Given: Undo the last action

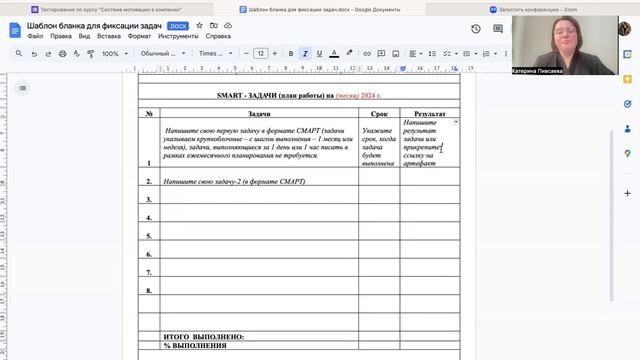Looking at the screenshot, I should [34, 53].
